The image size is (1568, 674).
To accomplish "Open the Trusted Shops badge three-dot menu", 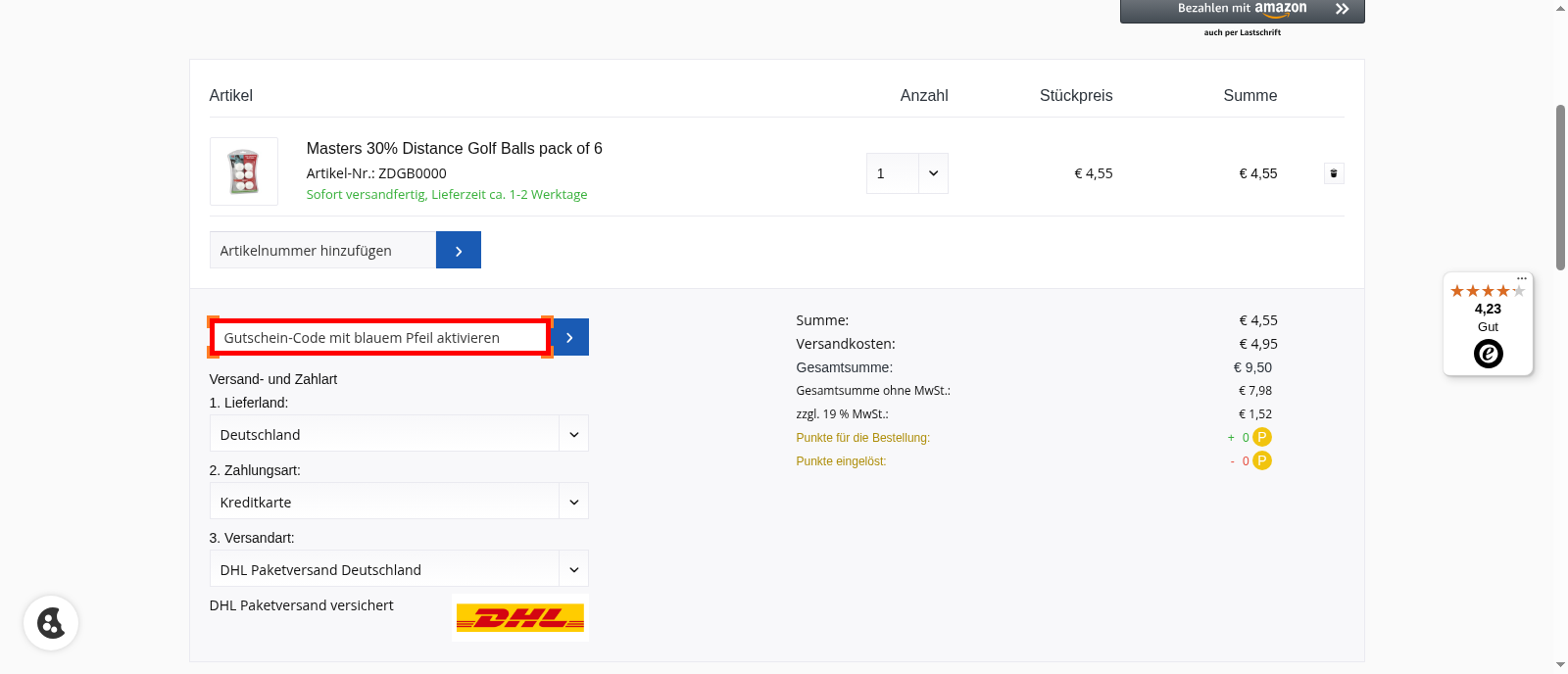I will coord(1521,279).
